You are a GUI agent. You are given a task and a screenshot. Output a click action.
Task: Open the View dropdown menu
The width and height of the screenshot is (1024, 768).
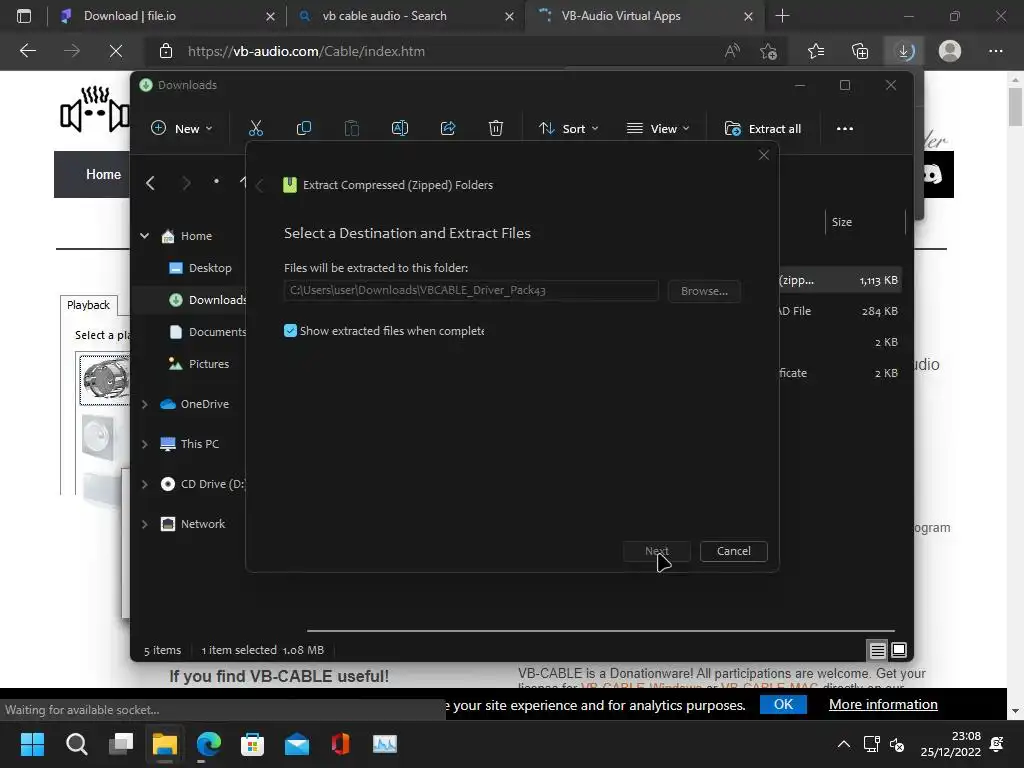658,129
